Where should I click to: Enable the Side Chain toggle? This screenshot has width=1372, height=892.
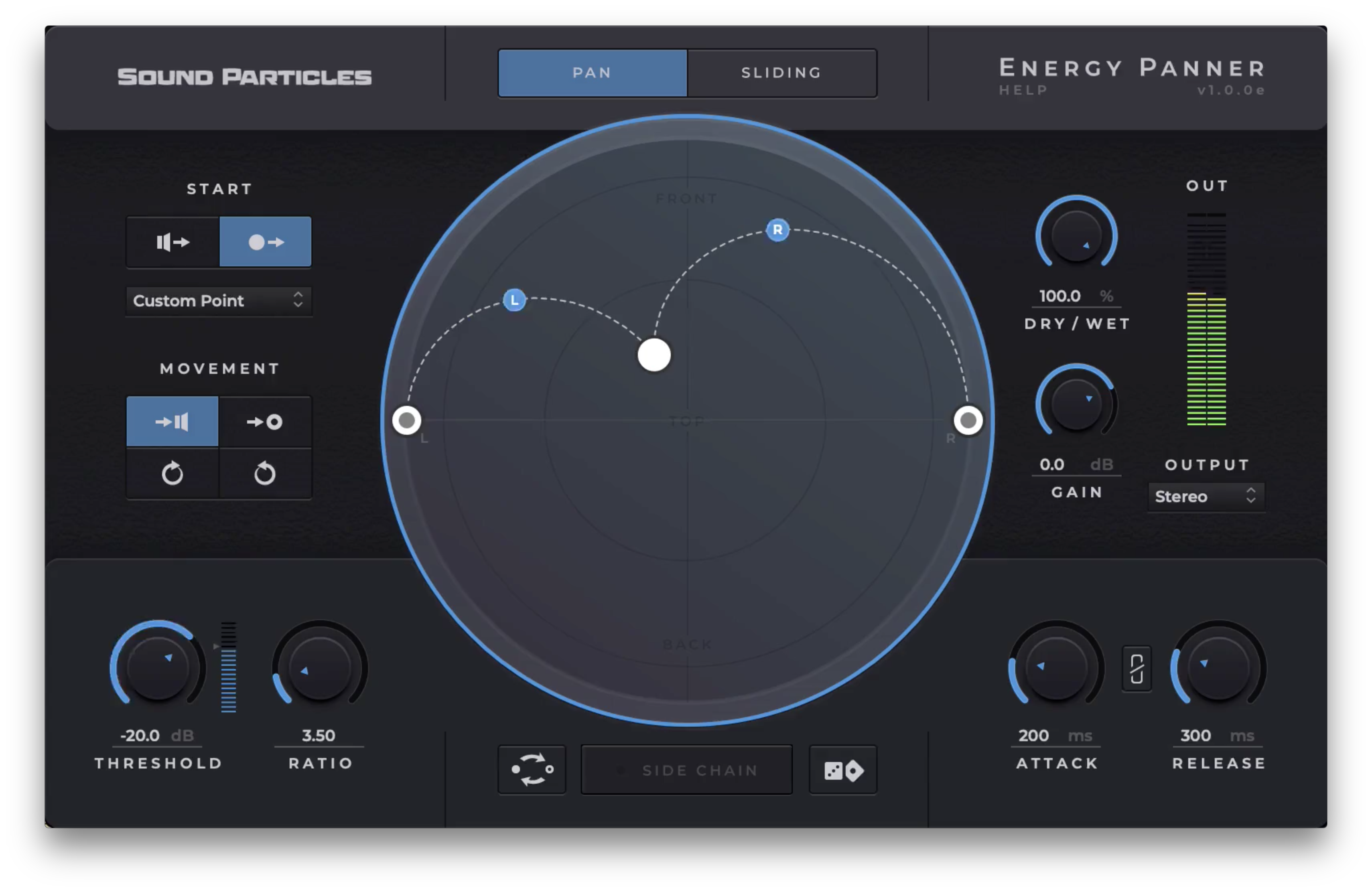[x=686, y=770]
